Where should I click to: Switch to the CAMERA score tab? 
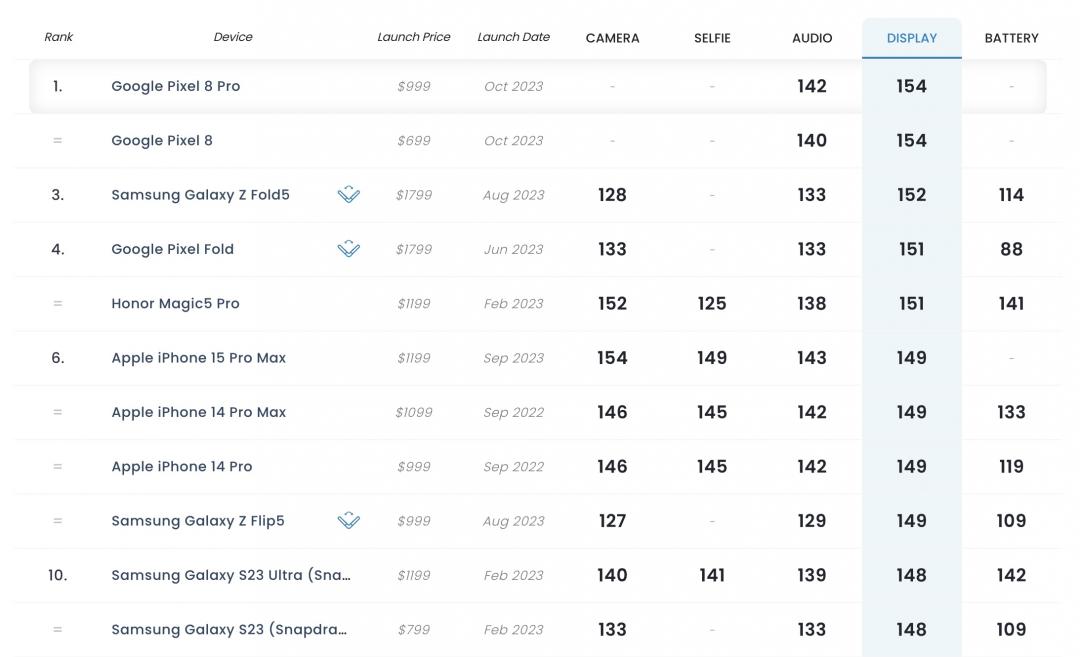click(x=612, y=38)
